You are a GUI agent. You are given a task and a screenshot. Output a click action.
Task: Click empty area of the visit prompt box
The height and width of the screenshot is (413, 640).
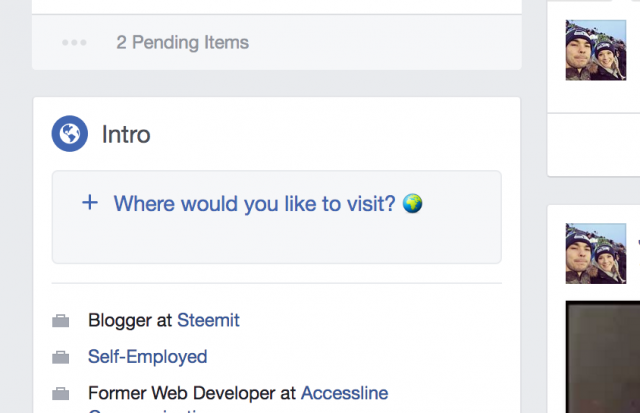277,243
